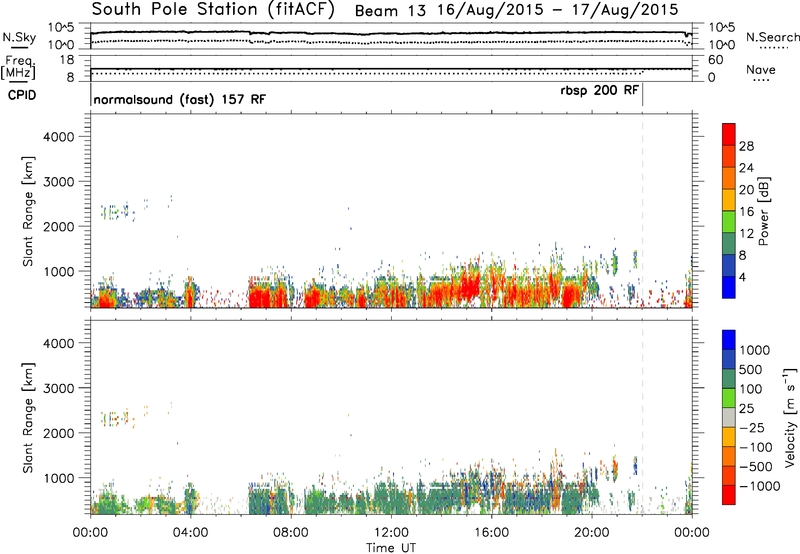
Task: Click the '3000' range tick of power panel
Action: (59, 182)
